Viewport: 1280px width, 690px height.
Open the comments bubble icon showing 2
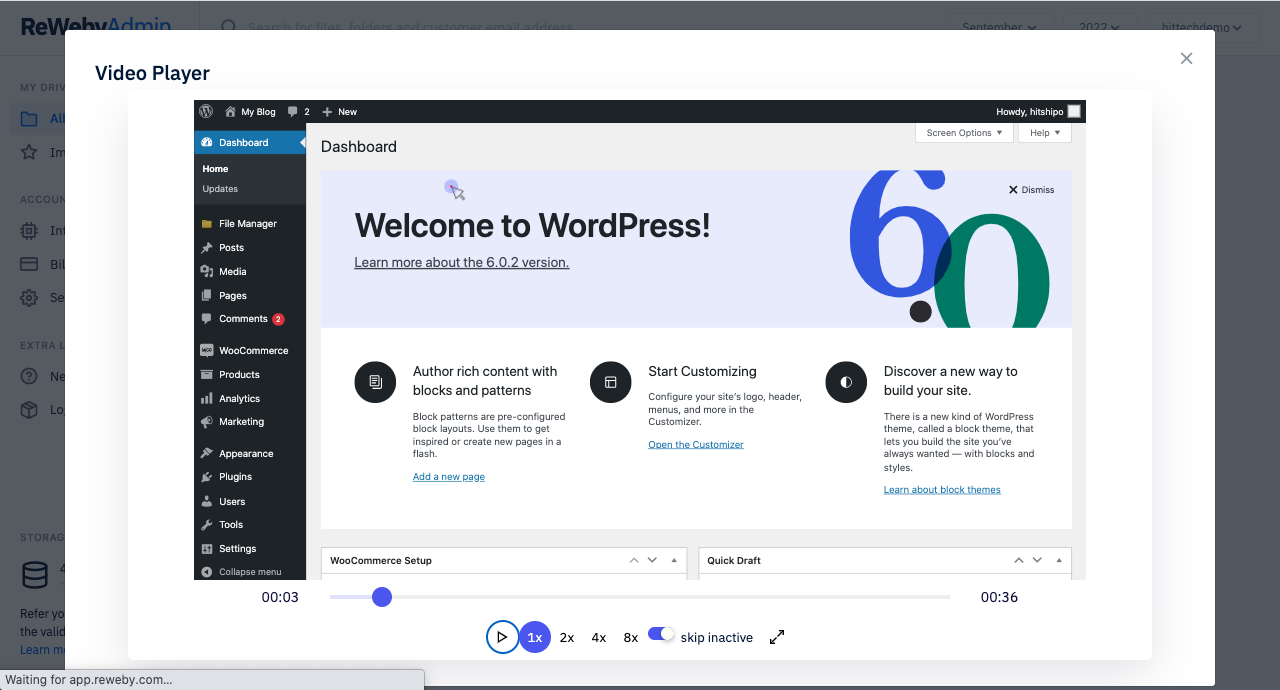point(292,112)
